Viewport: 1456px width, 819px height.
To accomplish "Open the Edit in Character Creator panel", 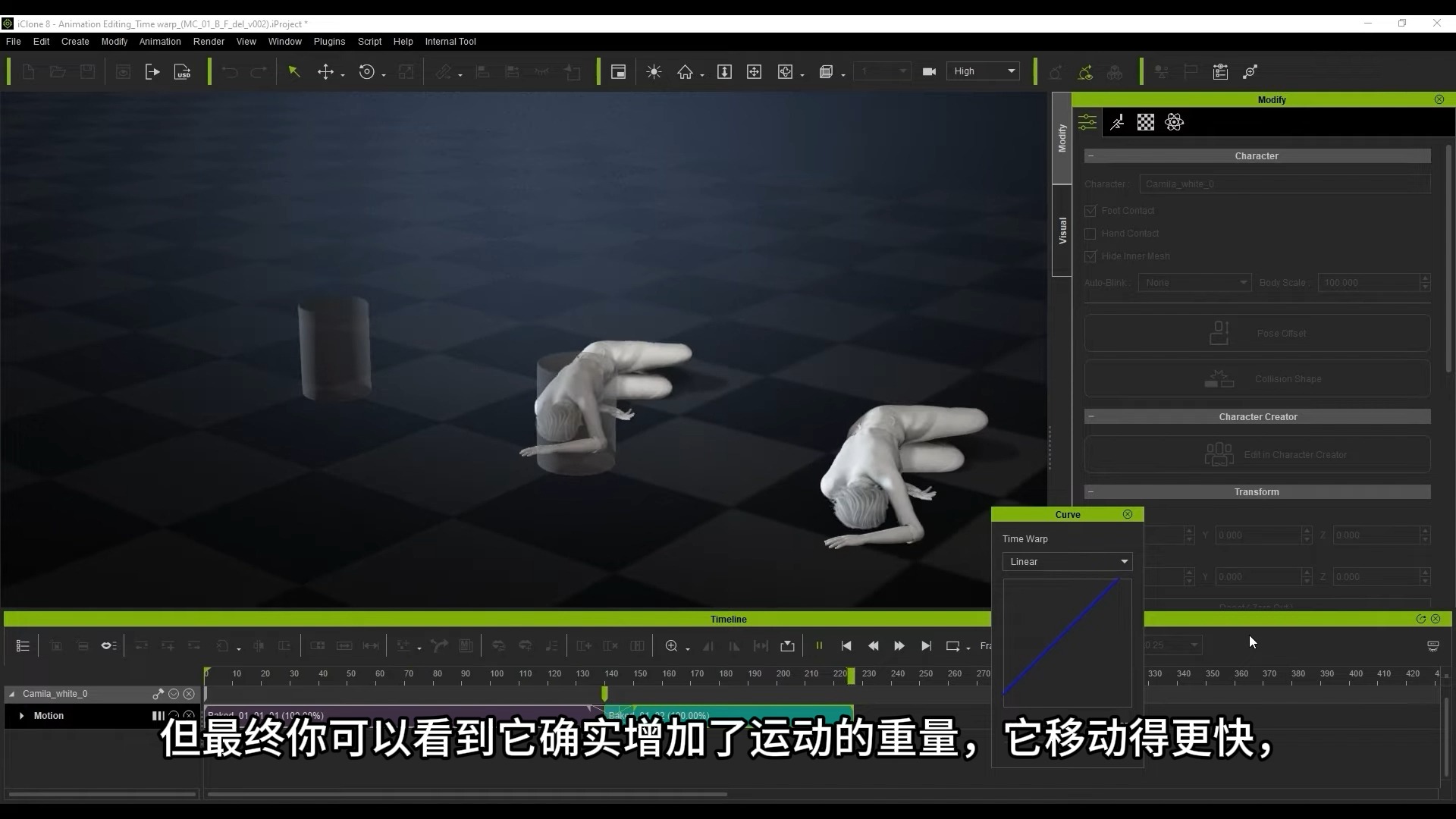I will tap(1255, 453).
